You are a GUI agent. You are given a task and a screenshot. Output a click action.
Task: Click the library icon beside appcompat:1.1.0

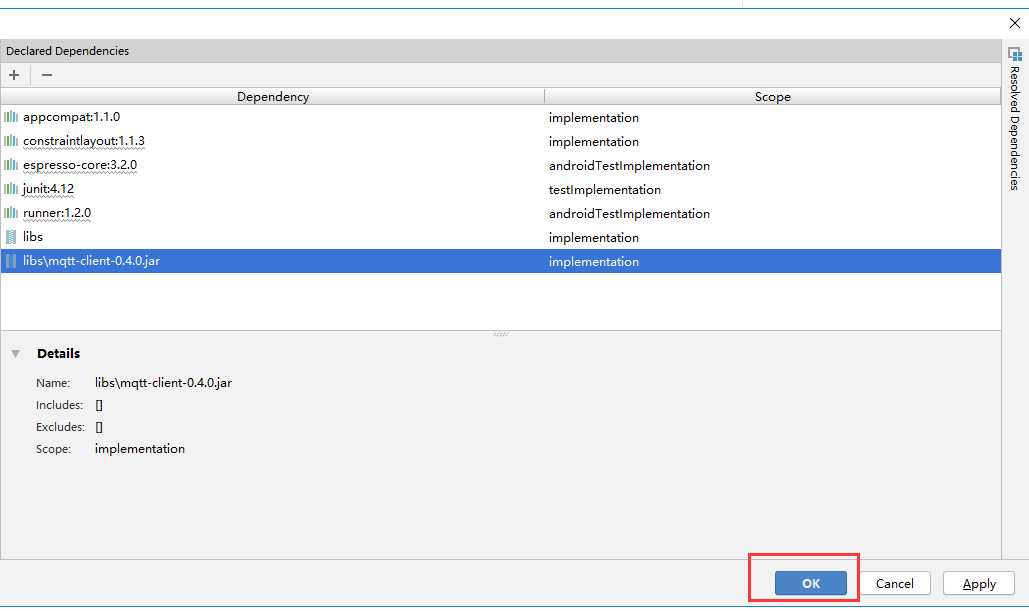point(10,117)
